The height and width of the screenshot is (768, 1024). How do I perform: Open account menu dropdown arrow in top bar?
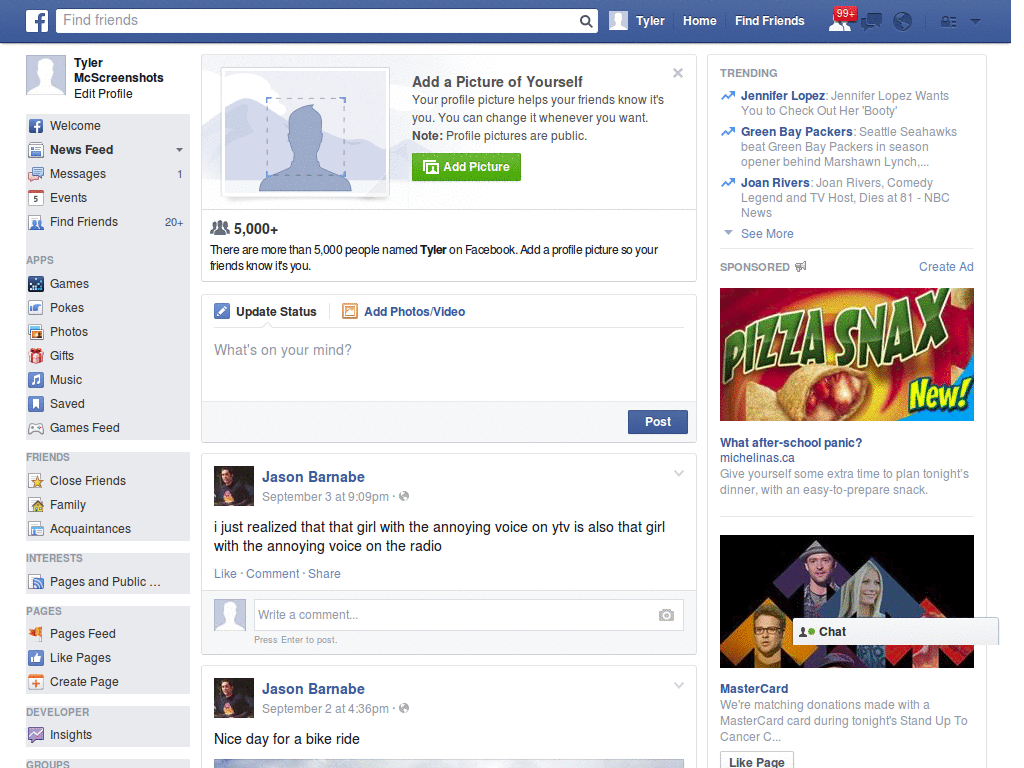point(976,22)
